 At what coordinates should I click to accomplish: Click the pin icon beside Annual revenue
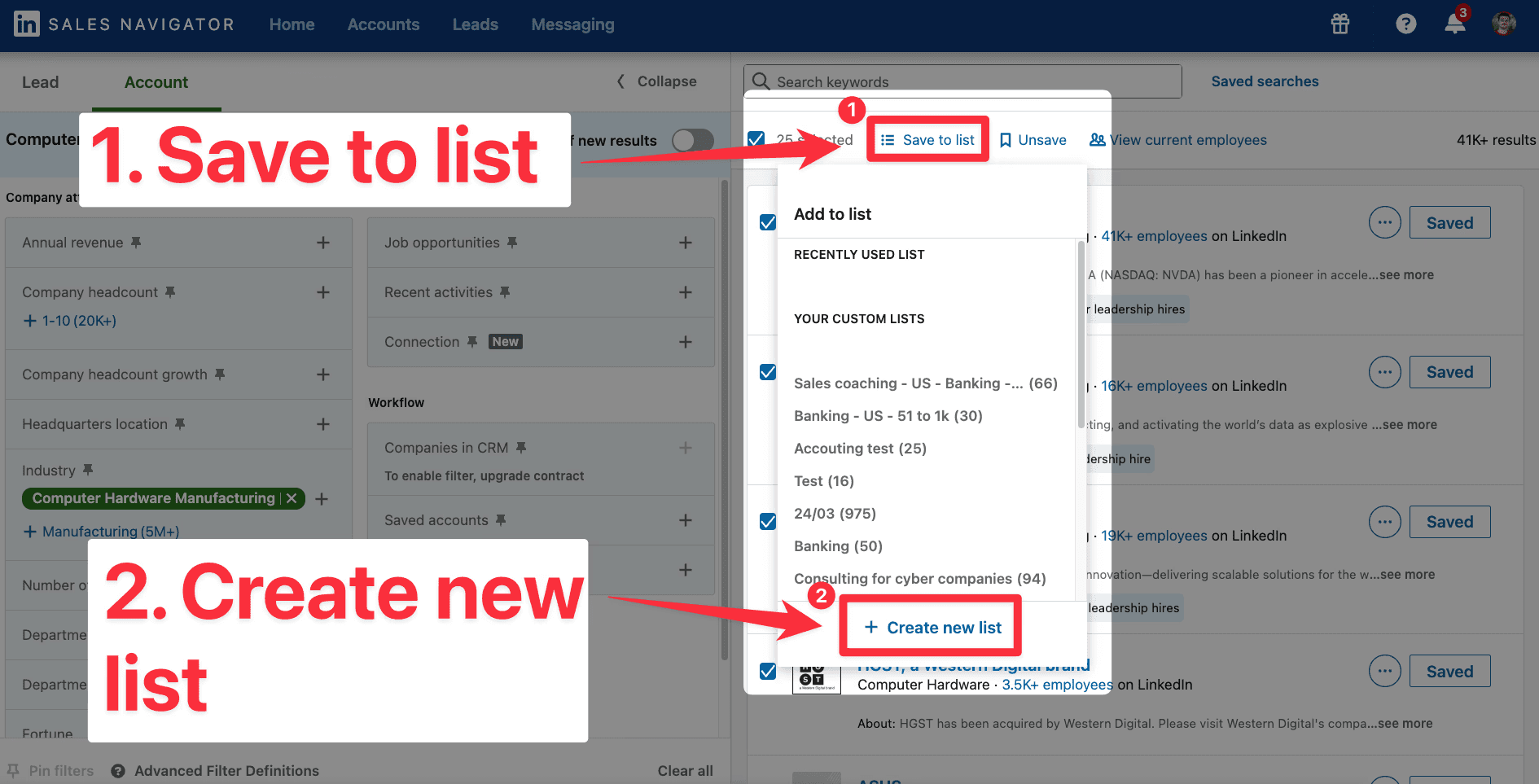pos(136,243)
